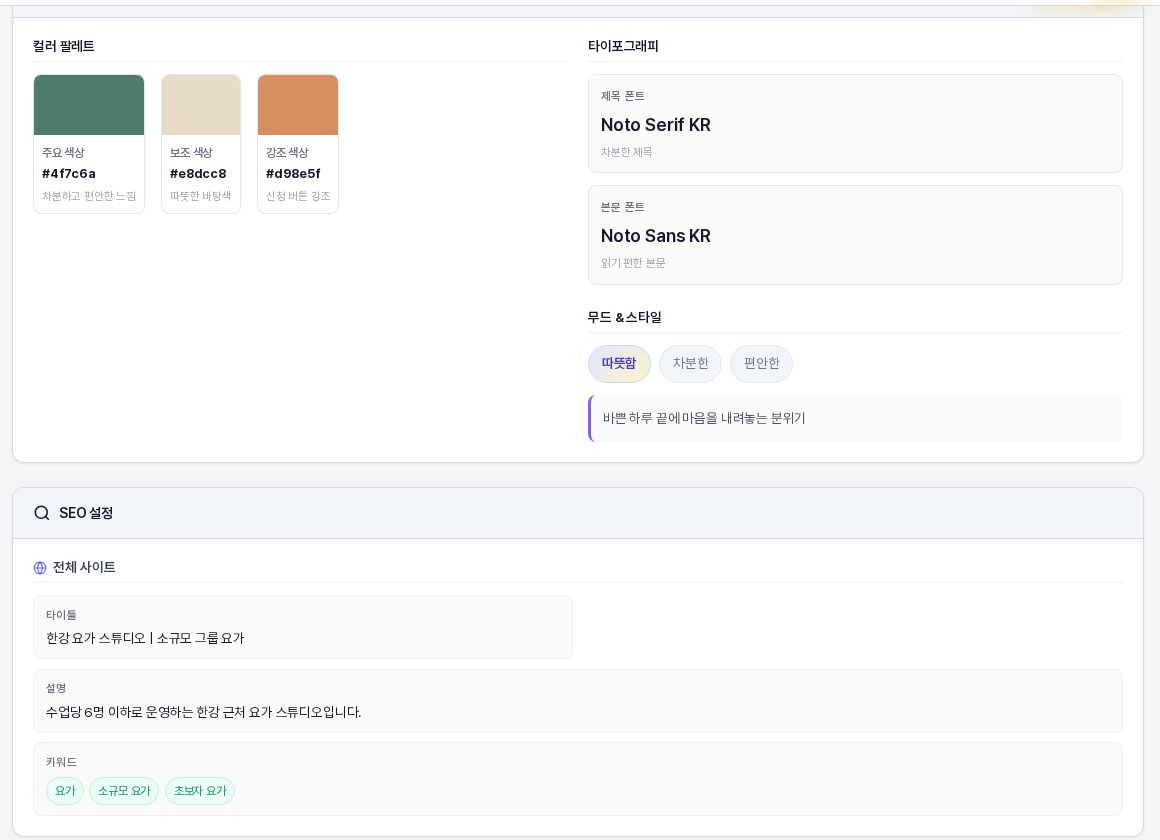Image resolution: width=1160 pixels, height=840 pixels.
Task: Toggle the 따뜻함 mood chip
Action: [x=619, y=363]
